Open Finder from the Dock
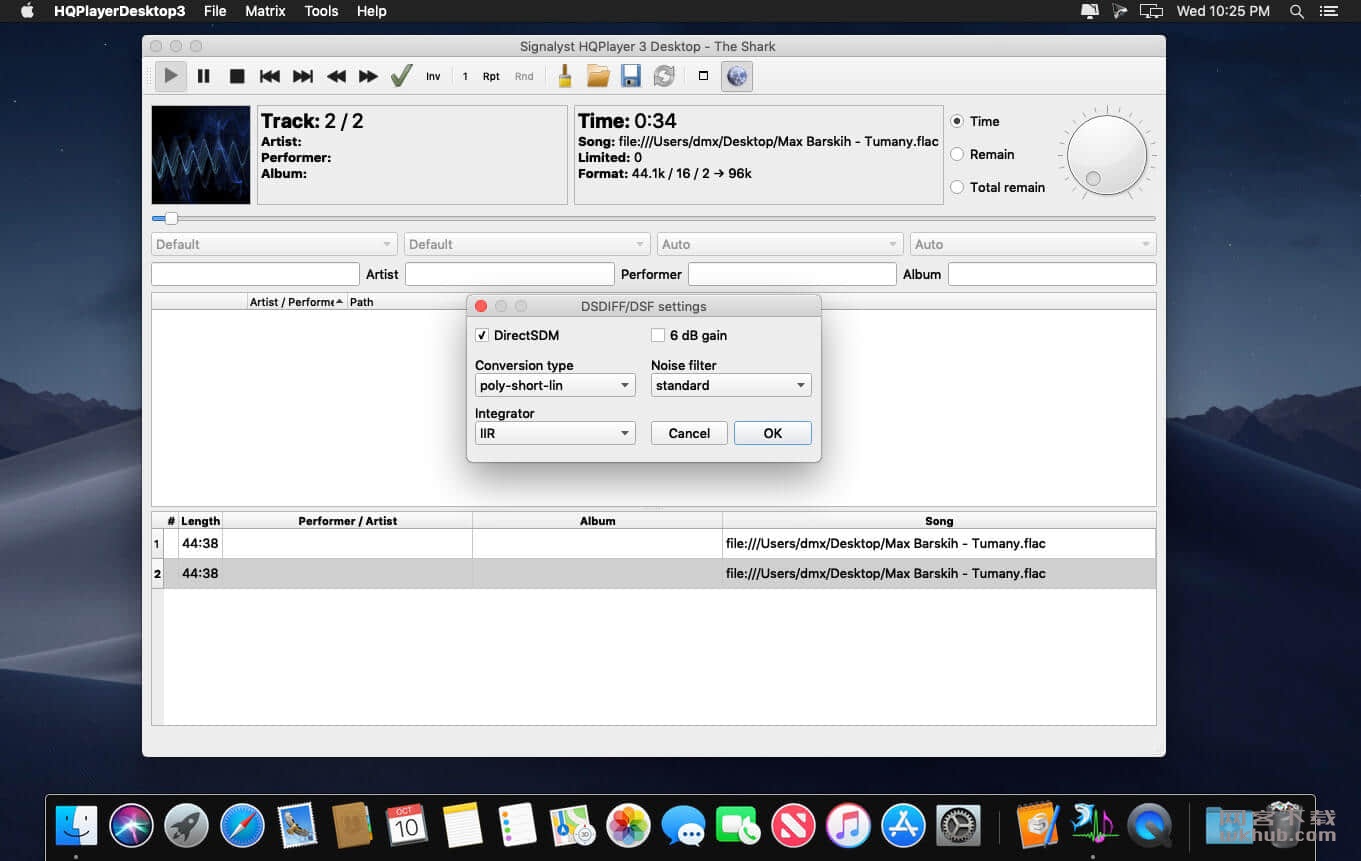1361x861 pixels. (x=77, y=826)
